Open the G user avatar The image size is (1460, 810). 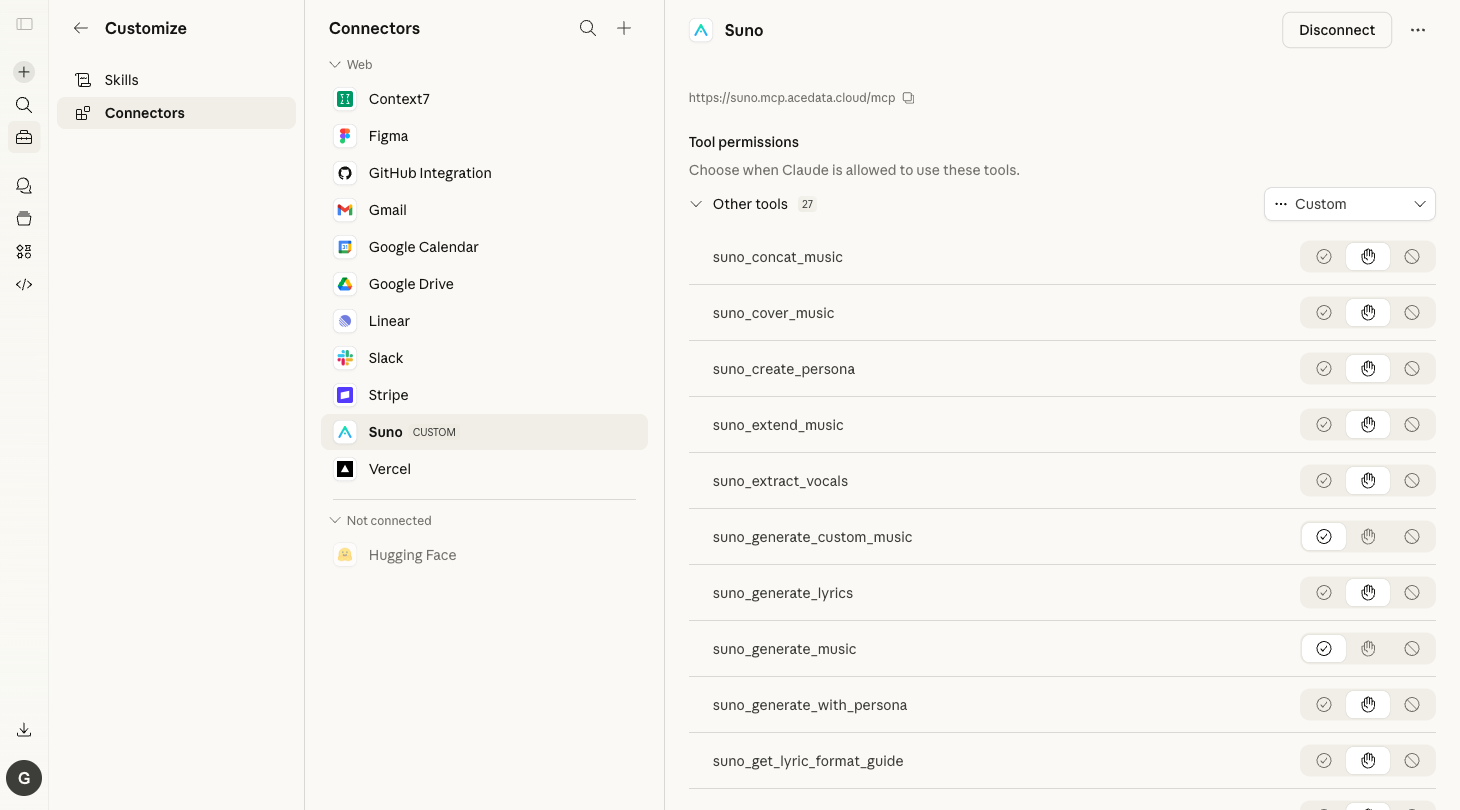click(24, 778)
